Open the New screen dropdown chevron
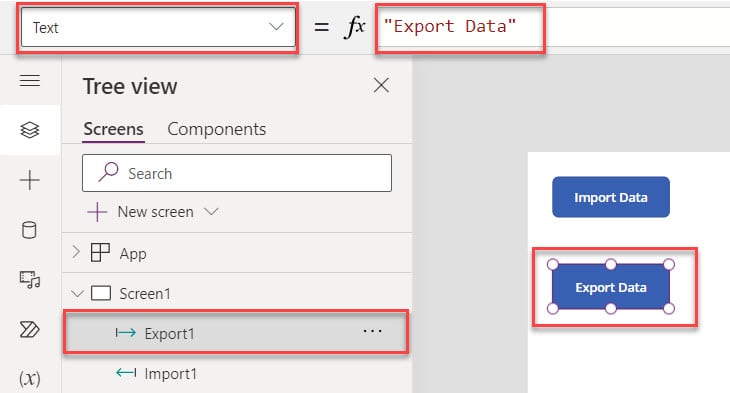The image size is (730, 393). pos(211,212)
